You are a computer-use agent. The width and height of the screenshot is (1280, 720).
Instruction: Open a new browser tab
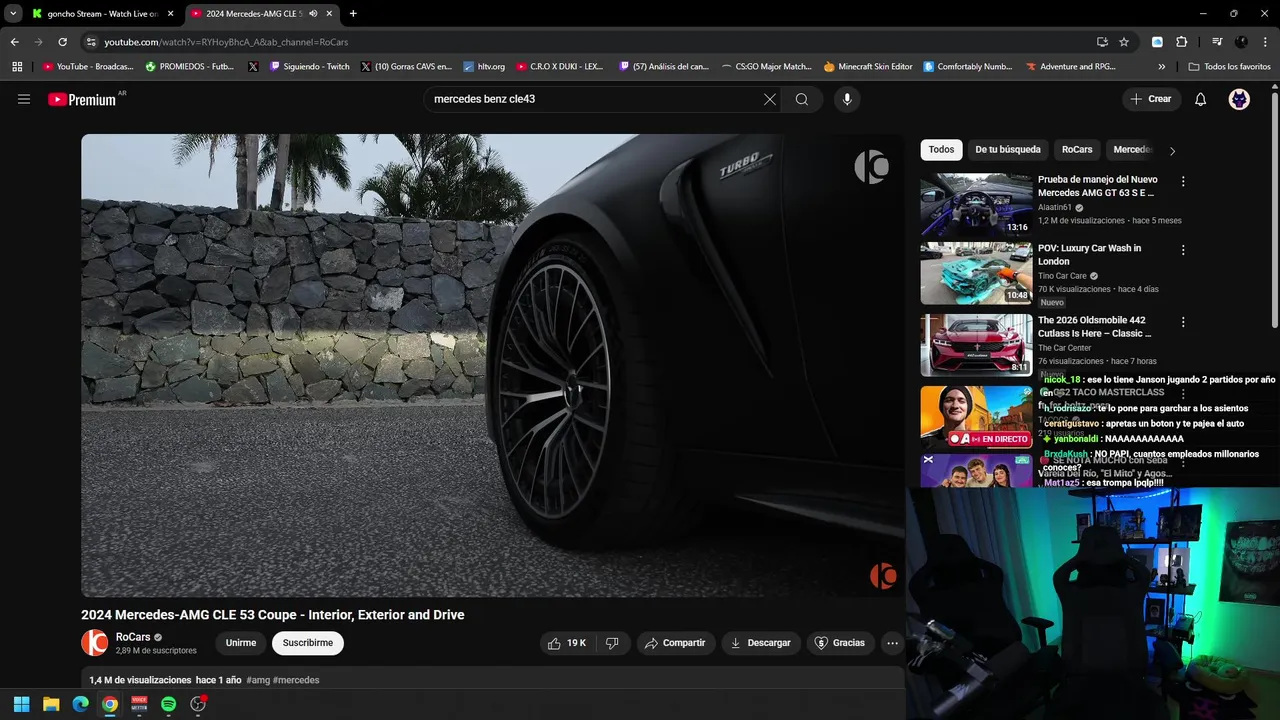click(353, 13)
